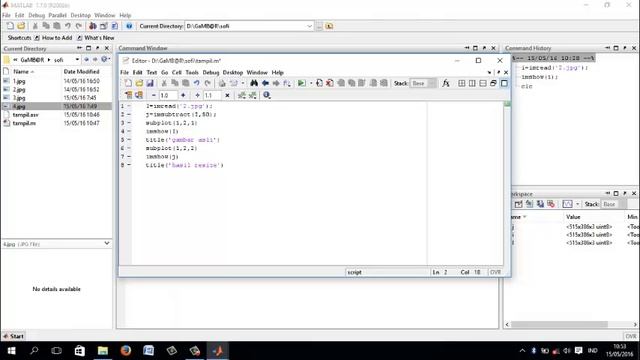Multiply value with x button
640x360 pixels.
coord(227,95)
